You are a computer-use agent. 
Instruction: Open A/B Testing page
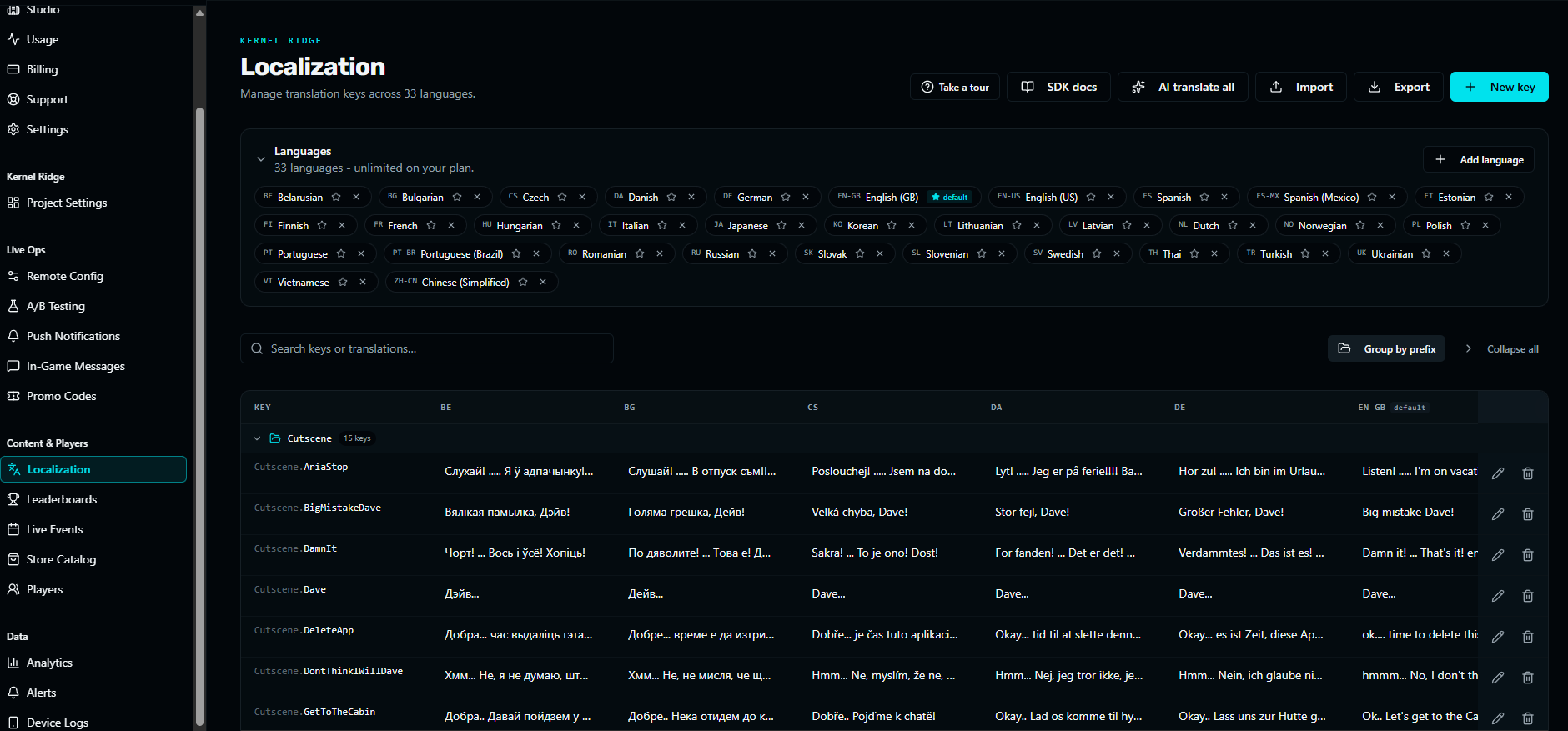click(93, 306)
